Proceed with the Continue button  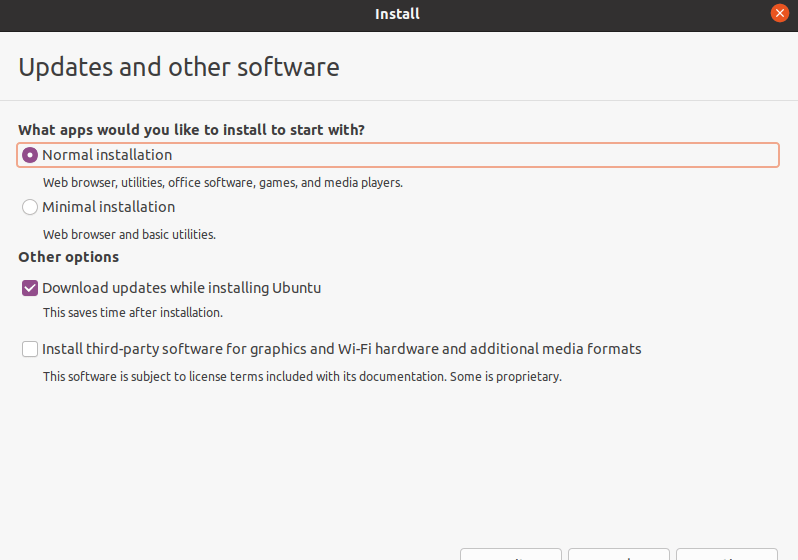727,554
